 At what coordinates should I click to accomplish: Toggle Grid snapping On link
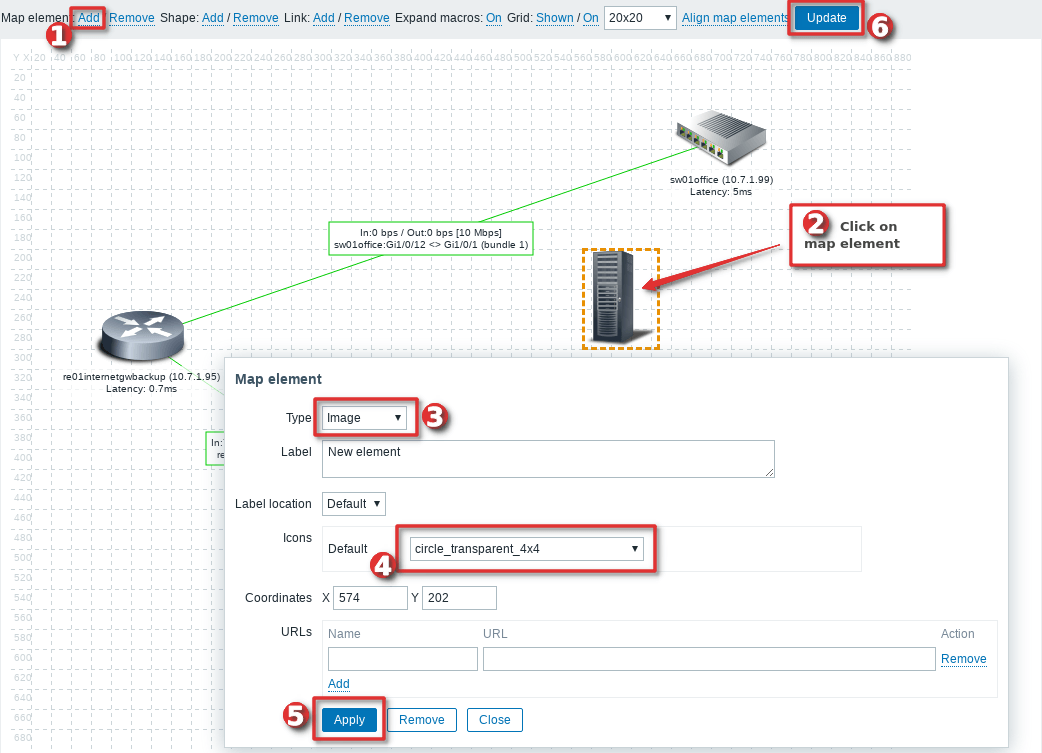coord(590,18)
